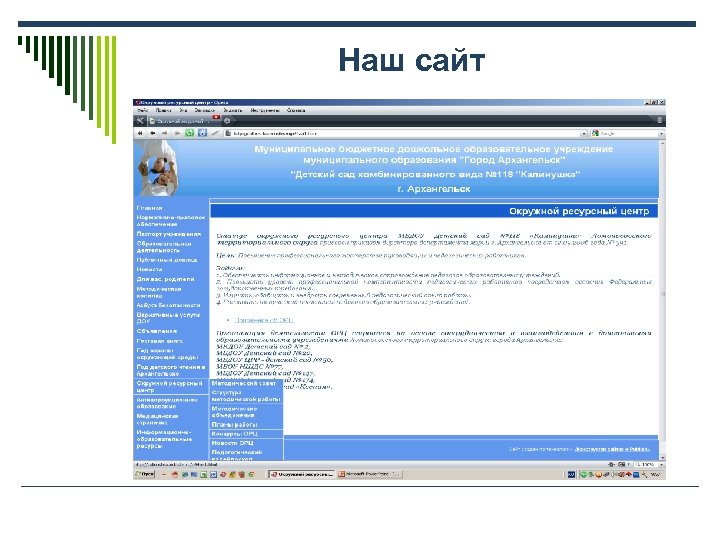Open Методическая копилка sidebar link
Screen dimensions: 720x540
[x=159, y=292]
